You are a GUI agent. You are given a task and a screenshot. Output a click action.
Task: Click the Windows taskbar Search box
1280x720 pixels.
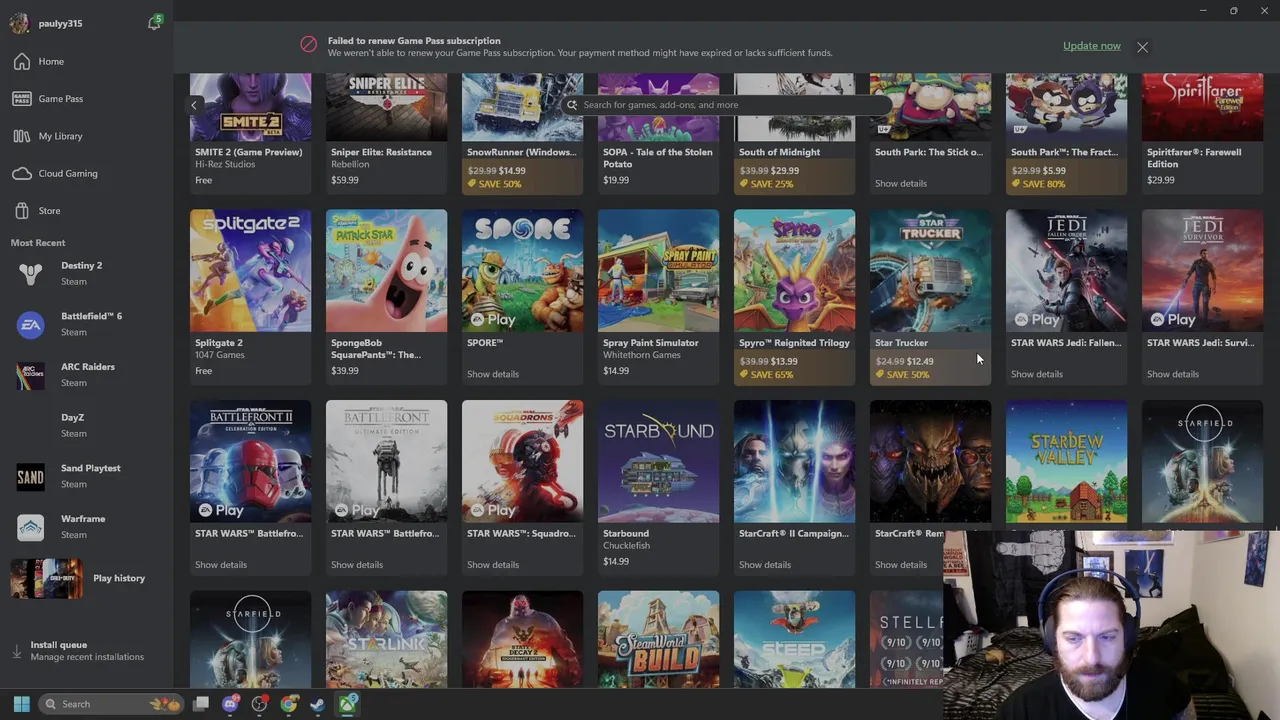click(112, 704)
